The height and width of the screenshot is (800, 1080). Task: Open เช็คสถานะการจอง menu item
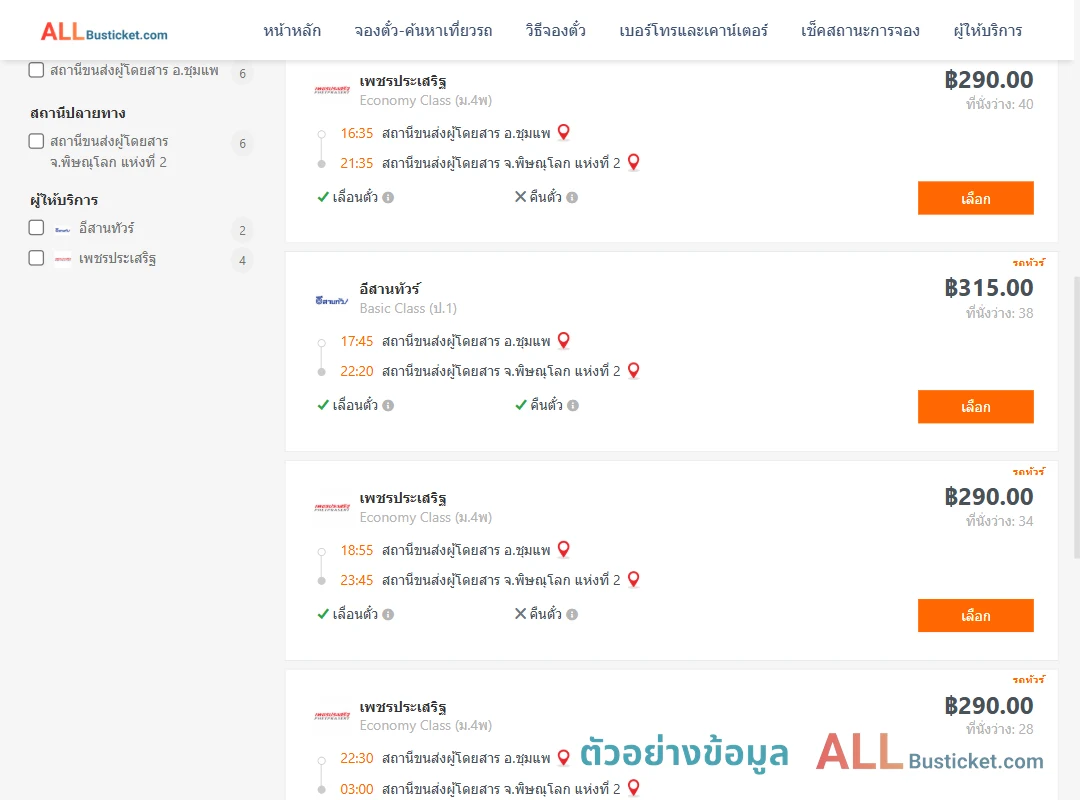[860, 30]
